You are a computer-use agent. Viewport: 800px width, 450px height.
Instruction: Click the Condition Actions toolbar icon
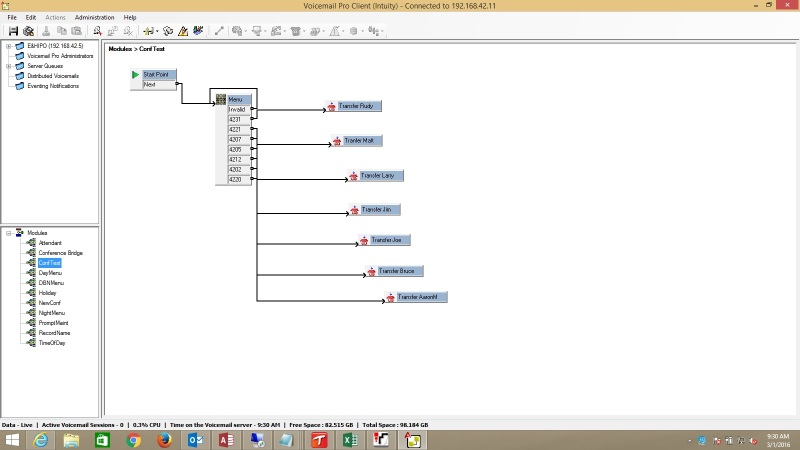(x=334, y=31)
